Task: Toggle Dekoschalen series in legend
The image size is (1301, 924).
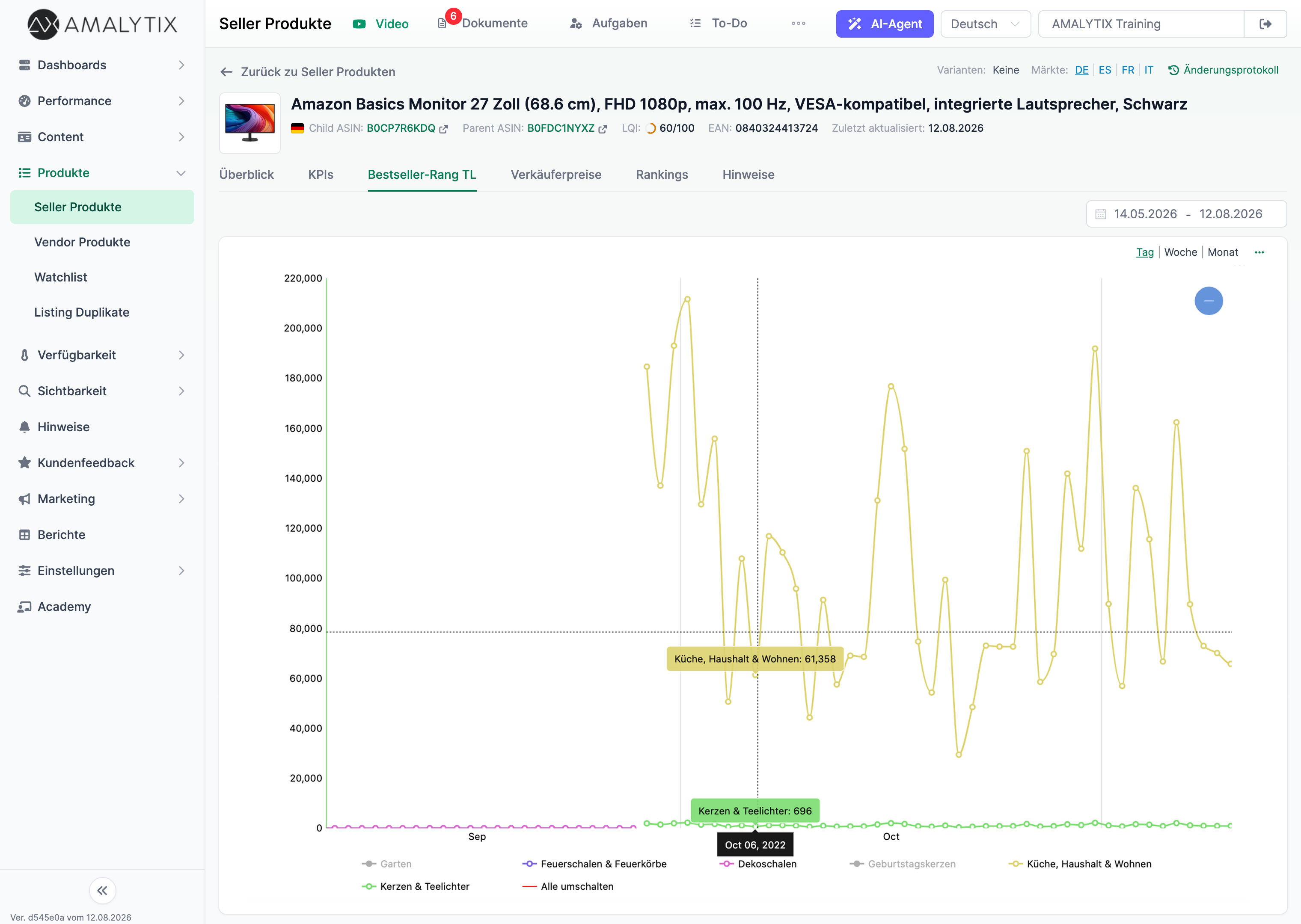Action: (x=758, y=864)
